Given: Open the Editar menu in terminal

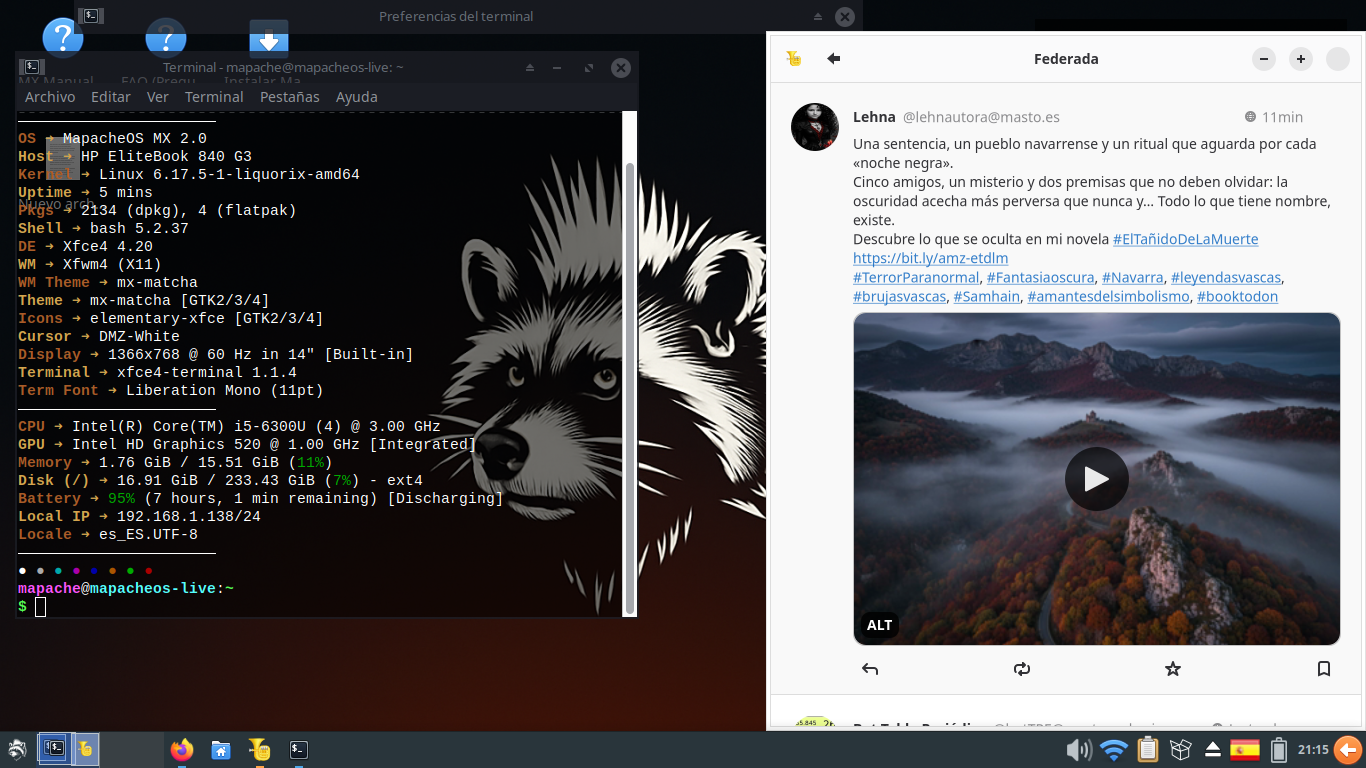Looking at the screenshot, I should point(111,97).
